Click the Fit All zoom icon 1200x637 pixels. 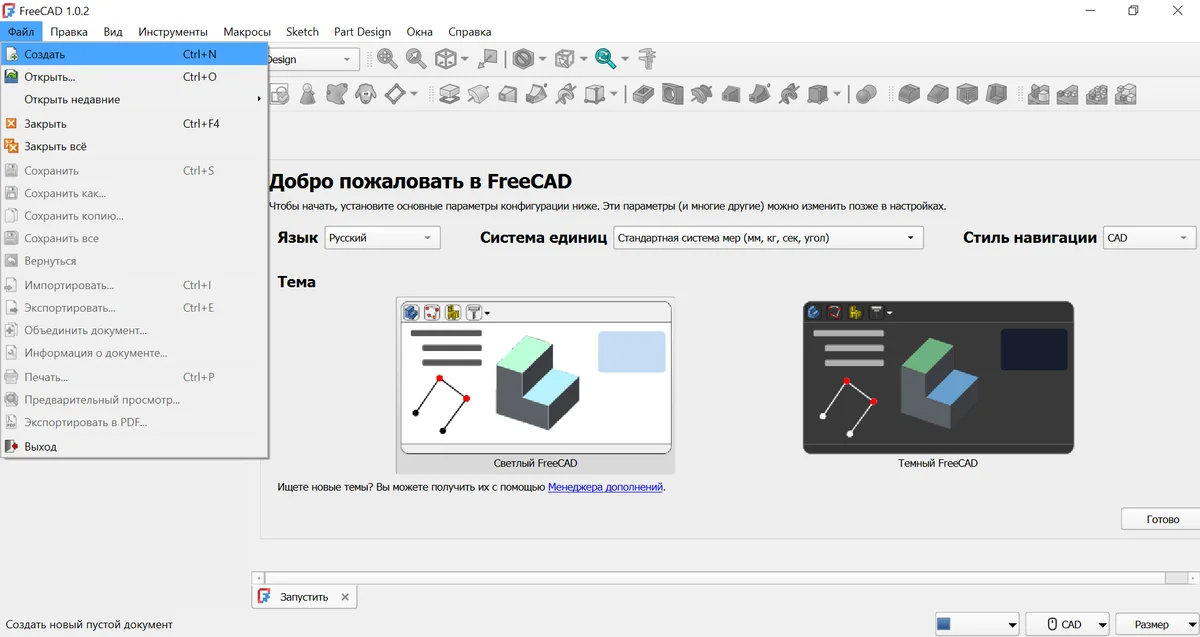pyautogui.click(x=387, y=59)
